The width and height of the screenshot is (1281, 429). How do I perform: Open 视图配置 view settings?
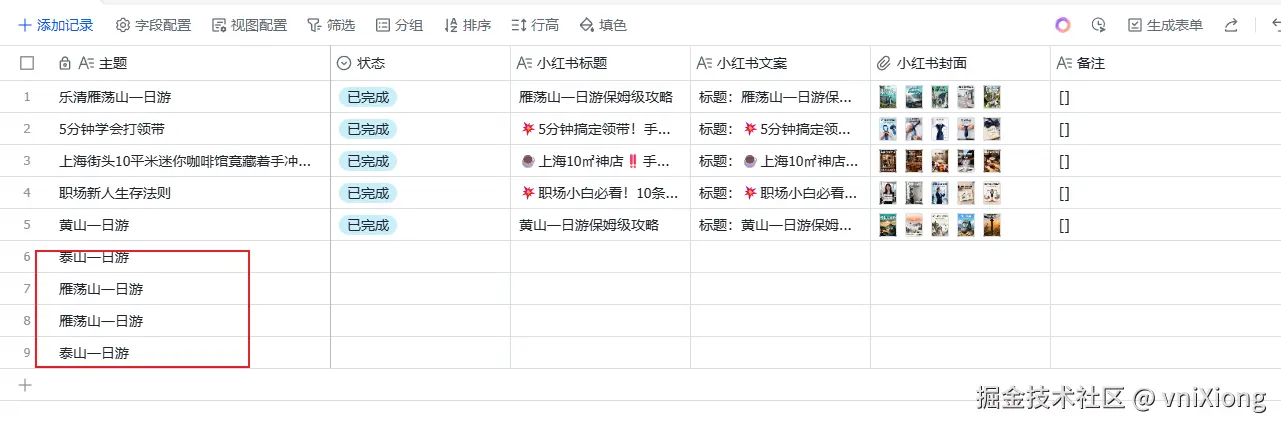pos(249,25)
